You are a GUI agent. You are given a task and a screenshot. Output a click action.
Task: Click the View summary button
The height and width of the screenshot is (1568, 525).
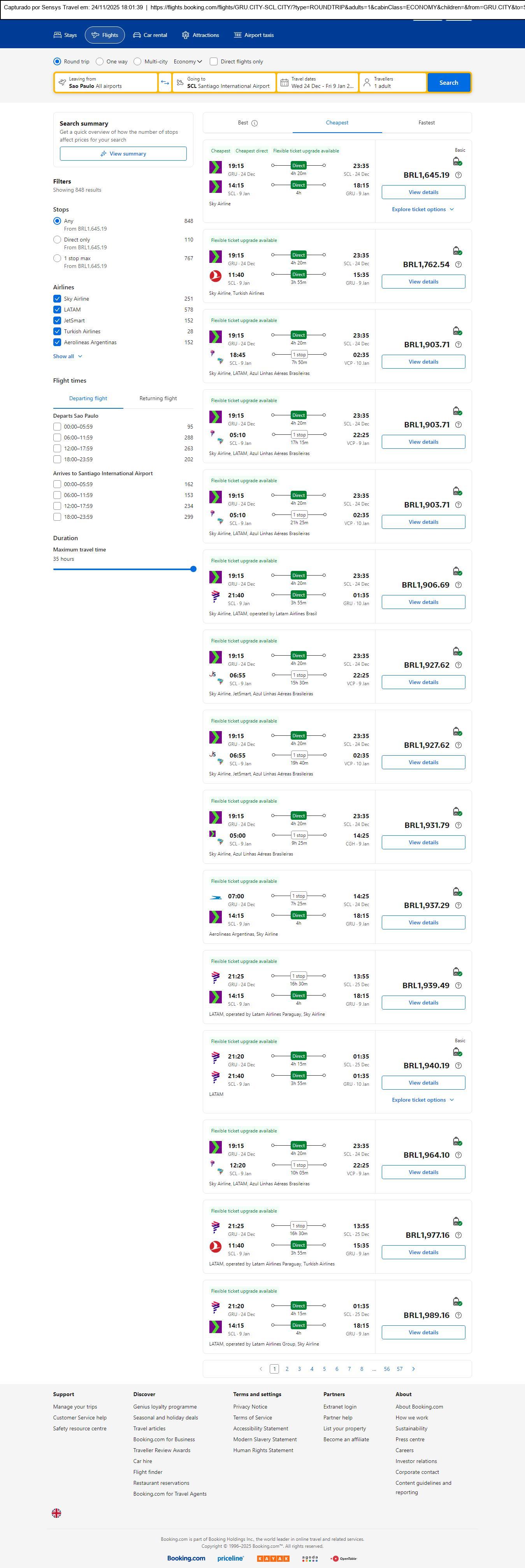click(123, 154)
